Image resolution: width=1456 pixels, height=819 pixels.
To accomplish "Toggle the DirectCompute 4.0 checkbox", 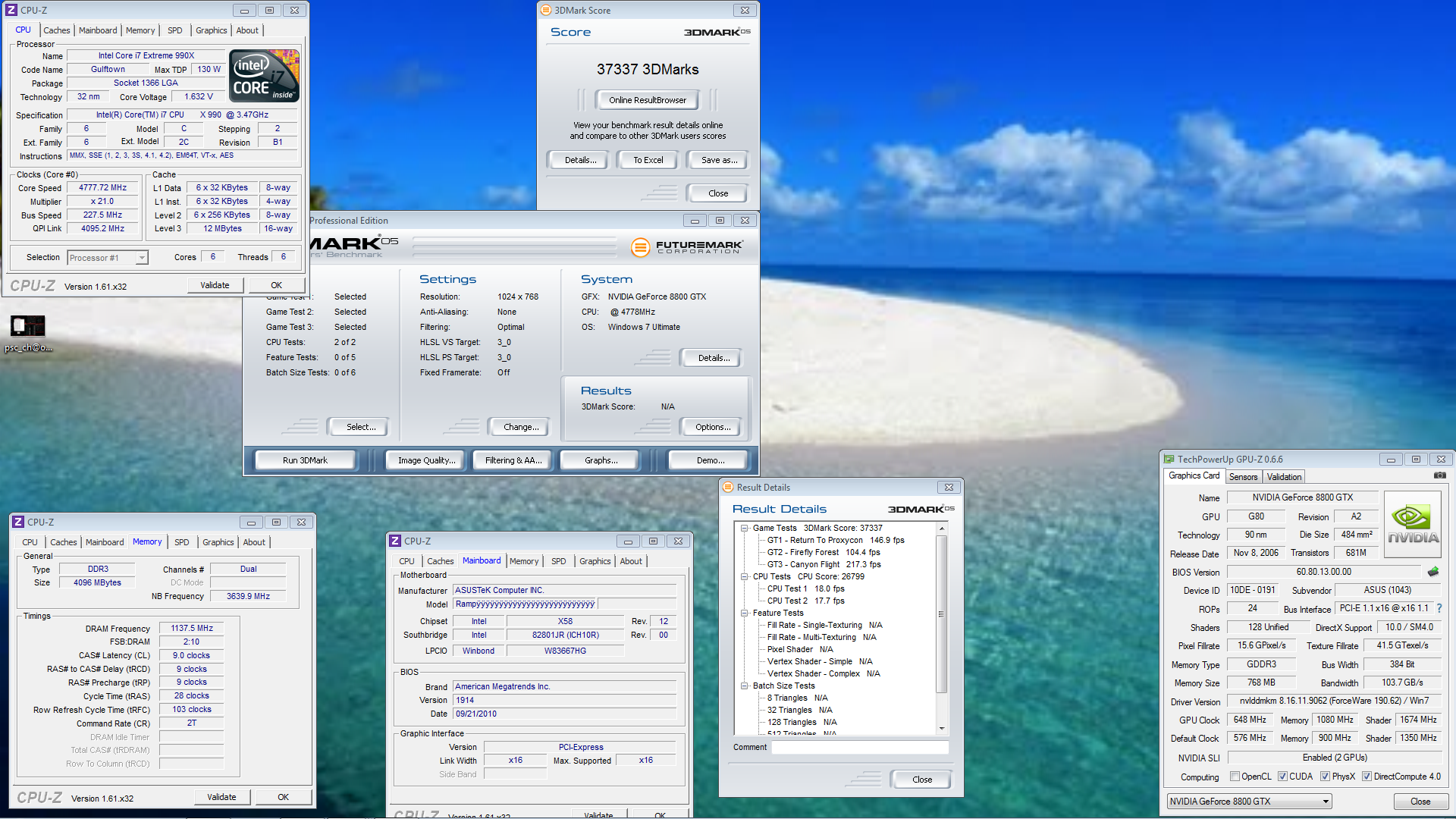I will click(x=1367, y=776).
